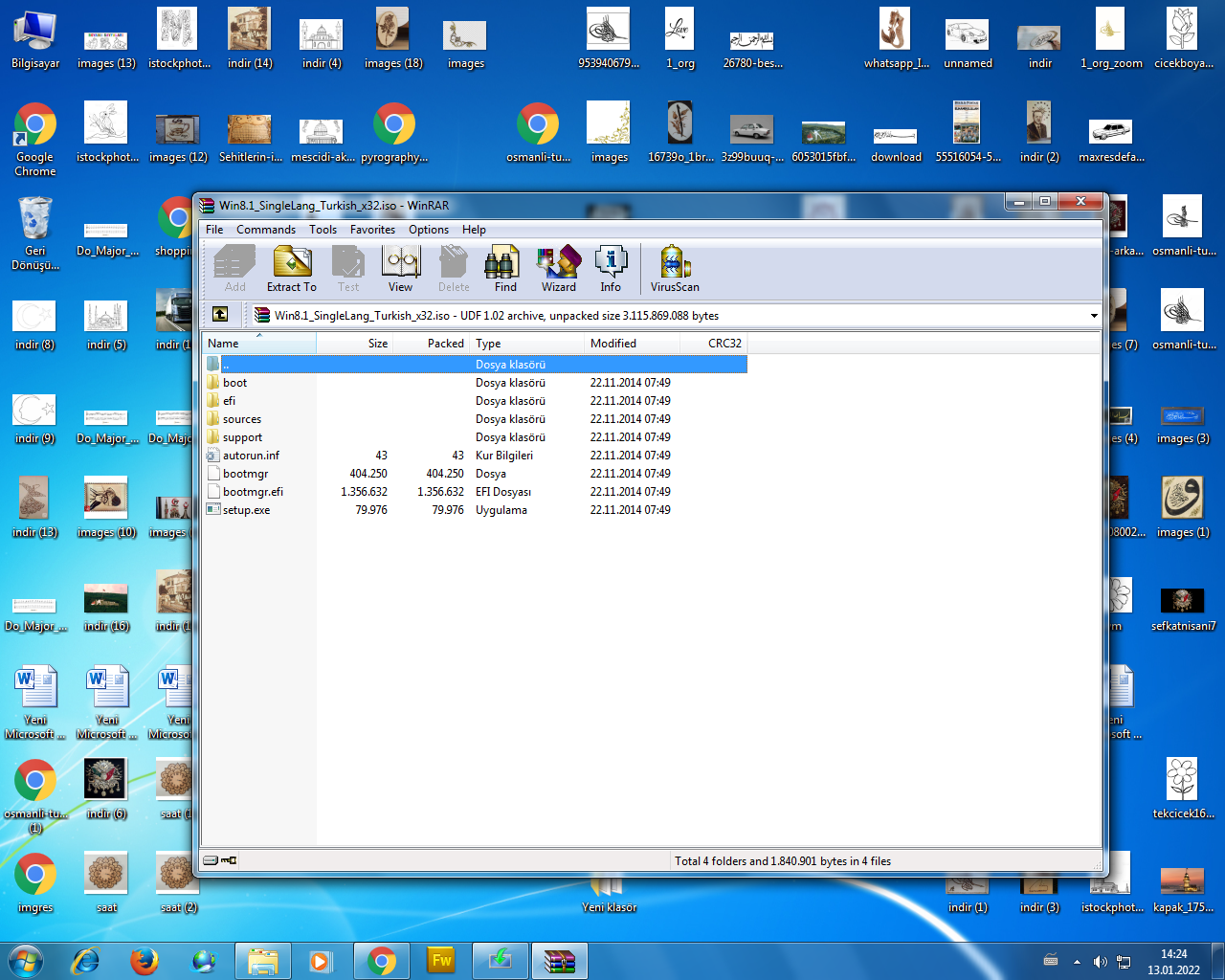
Task: Select the Yeni klasor desktop folder
Action: pos(610,895)
